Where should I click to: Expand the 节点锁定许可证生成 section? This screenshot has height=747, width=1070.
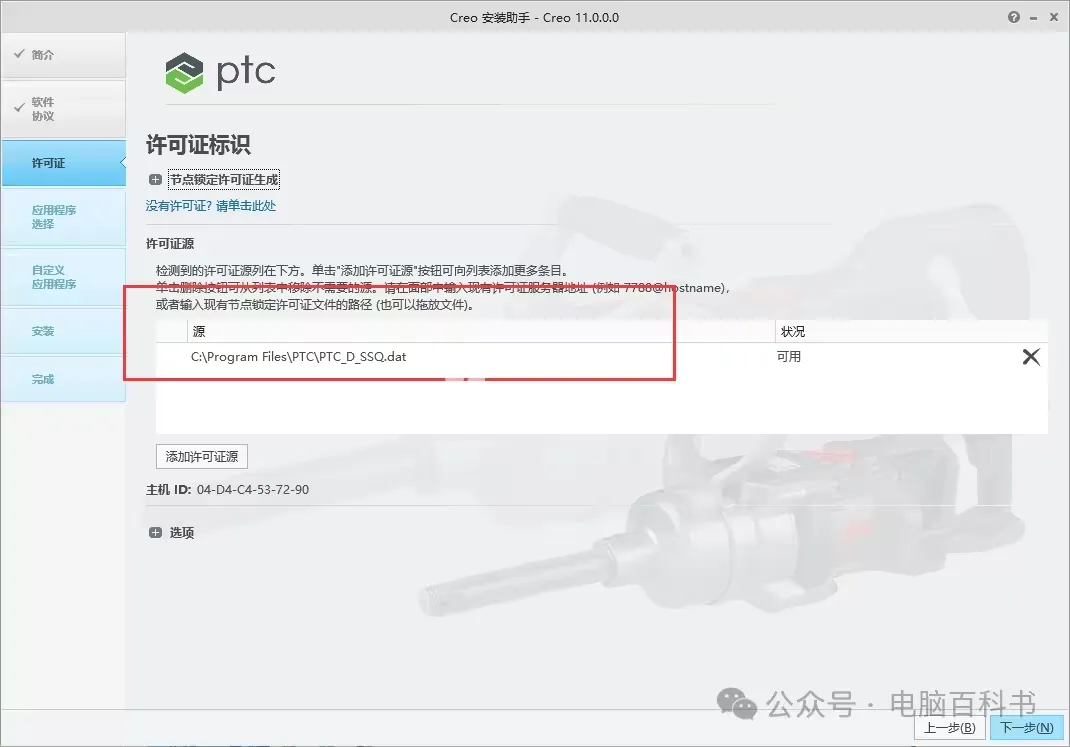point(156,179)
